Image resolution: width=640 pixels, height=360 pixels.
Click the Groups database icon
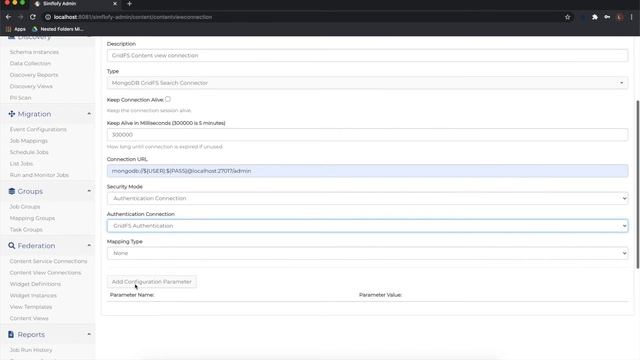pos(11,191)
